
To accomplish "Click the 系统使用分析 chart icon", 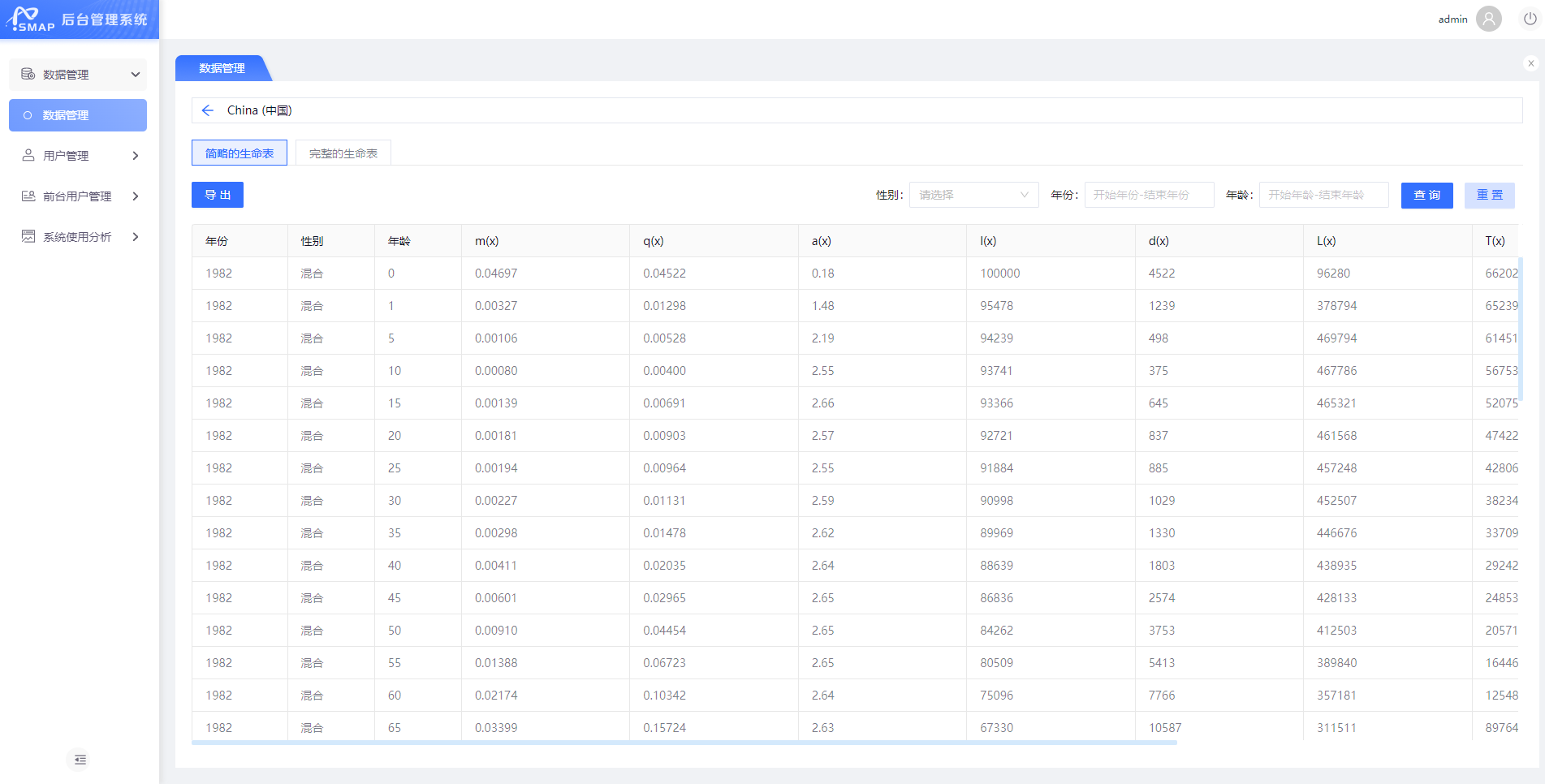I will (28, 236).
